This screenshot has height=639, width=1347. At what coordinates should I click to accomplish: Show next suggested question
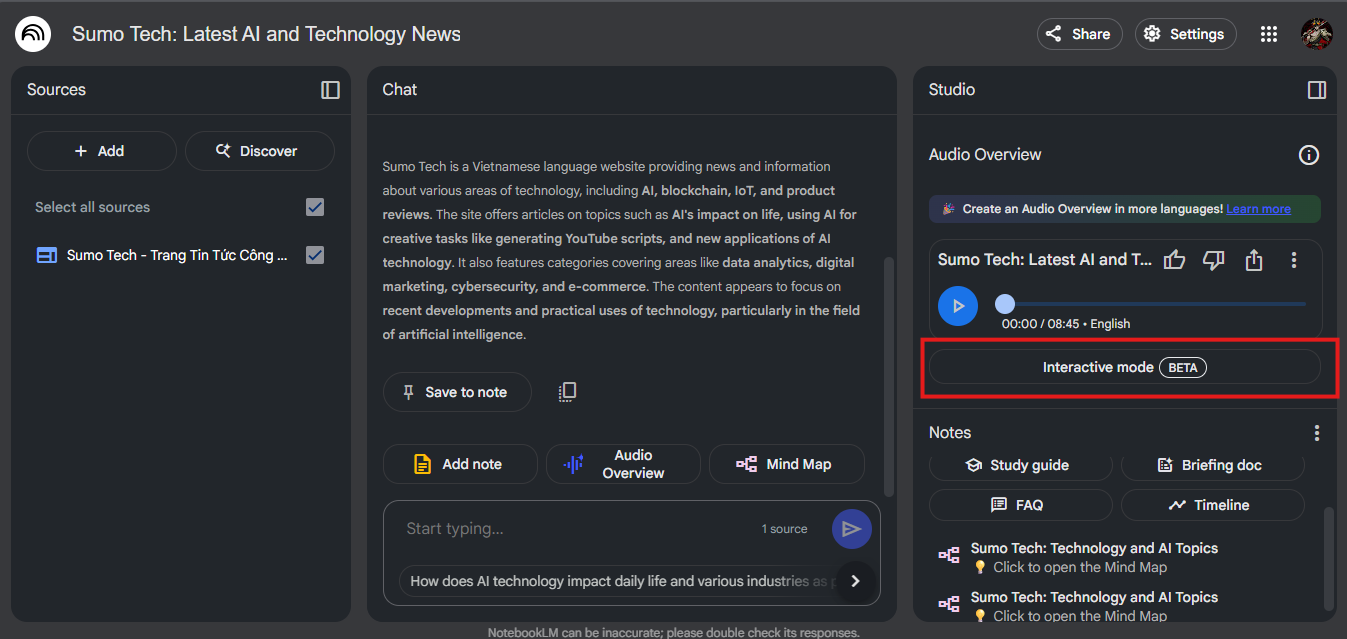click(x=855, y=581)
